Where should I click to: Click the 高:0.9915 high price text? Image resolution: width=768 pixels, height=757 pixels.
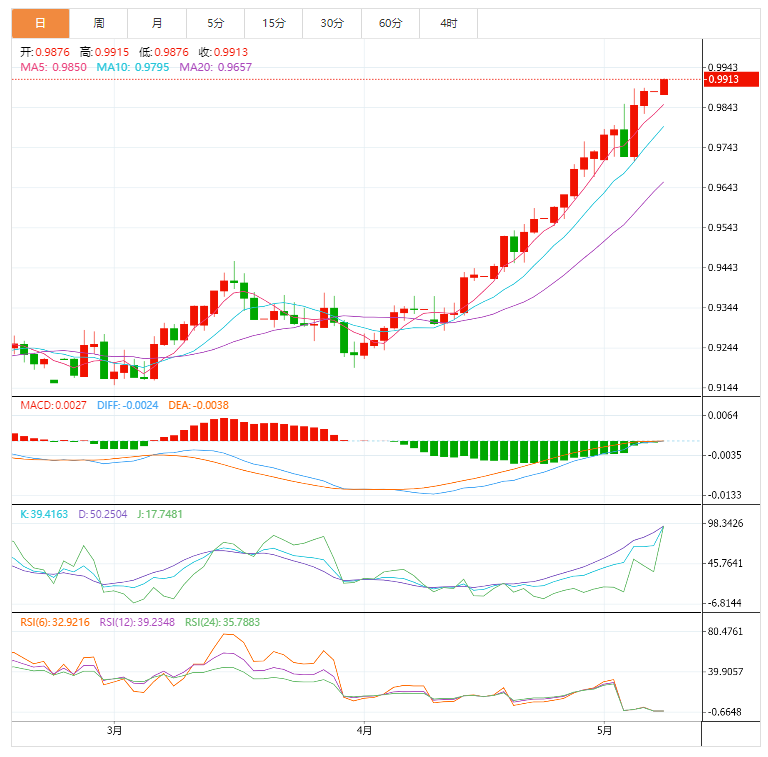tap(104, 52)
